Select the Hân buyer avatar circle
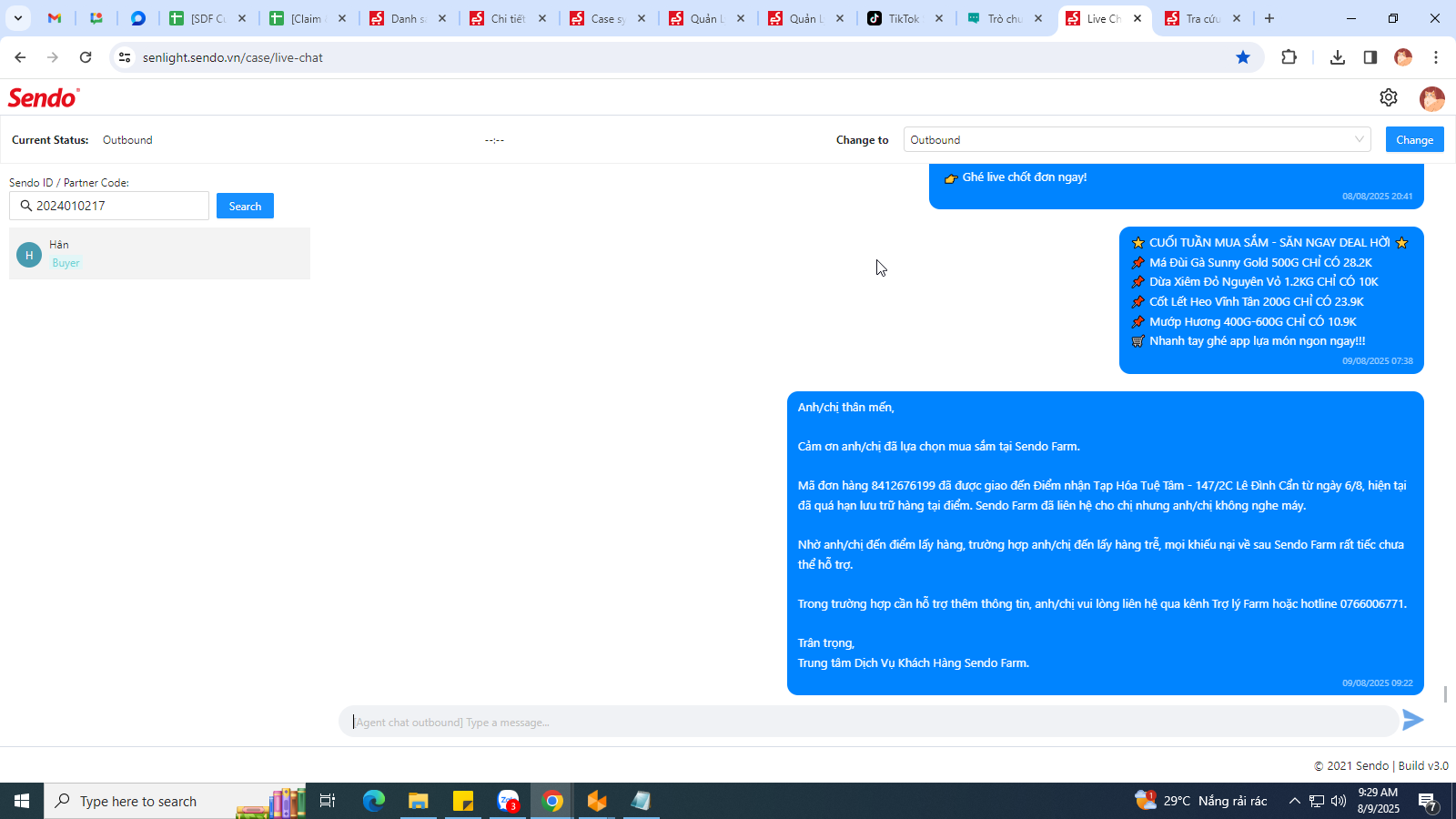Image resolution: width=1456 pixels, height=819 pixels. [x=29, y=255]
